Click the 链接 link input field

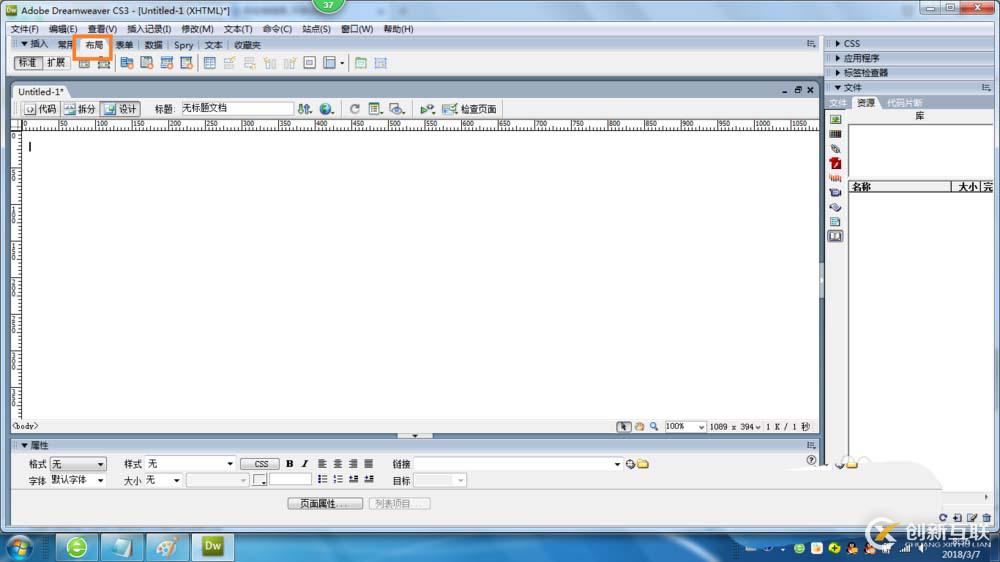[517, 464]
